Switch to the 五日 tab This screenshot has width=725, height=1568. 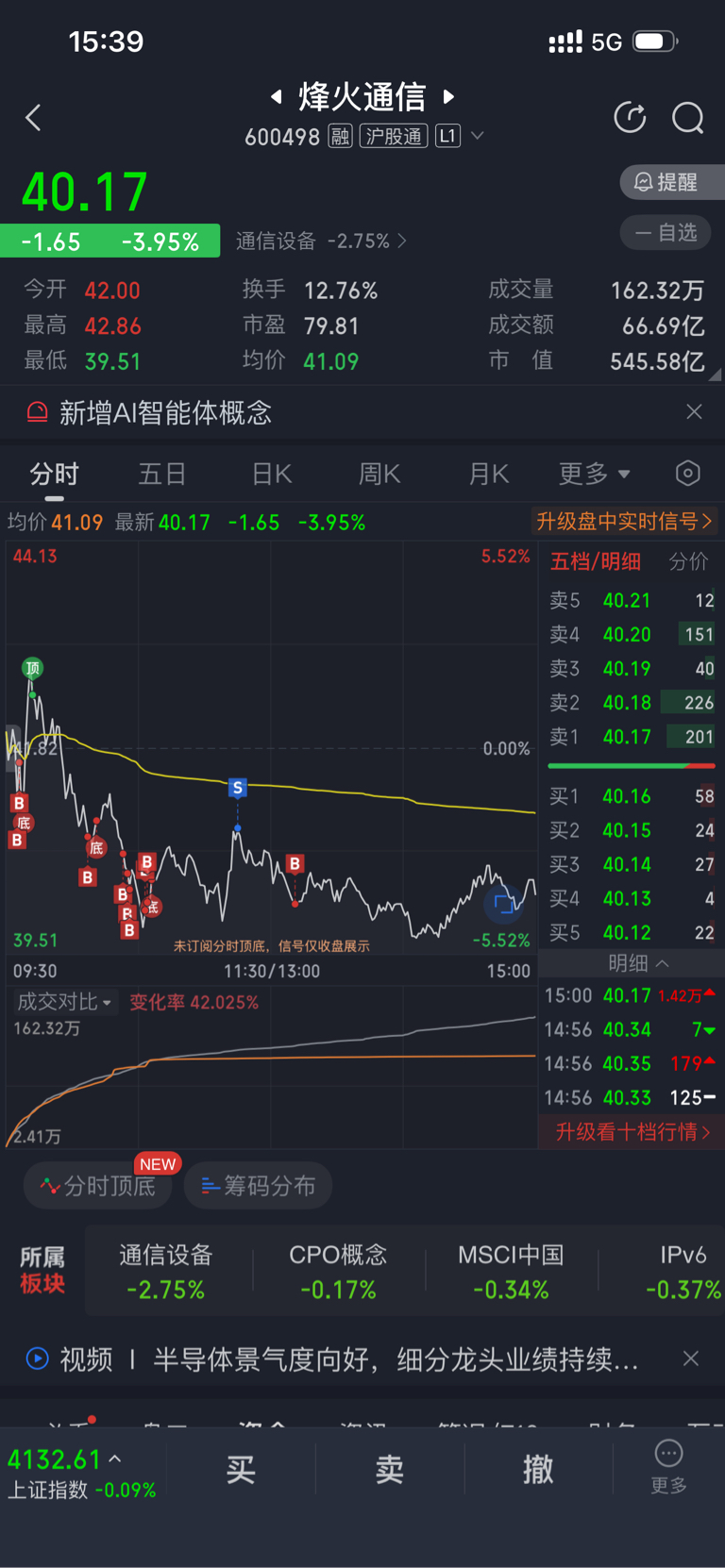[x=161, y=474]
